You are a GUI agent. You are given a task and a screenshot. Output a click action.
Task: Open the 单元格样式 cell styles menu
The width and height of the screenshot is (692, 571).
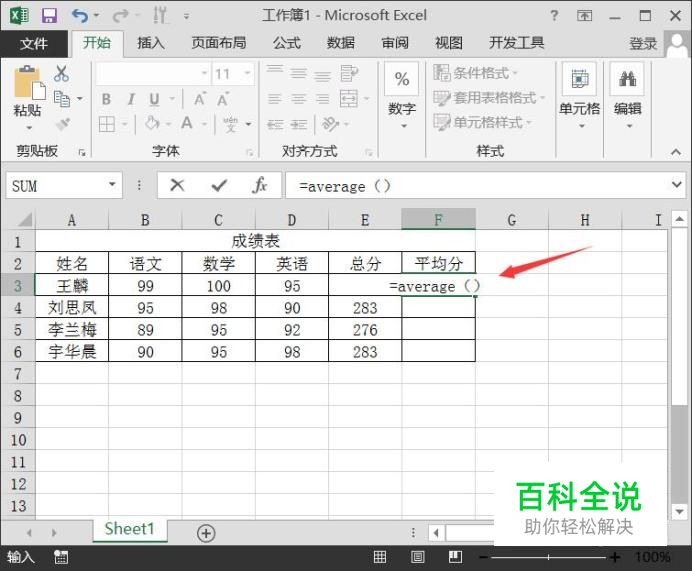482,122
